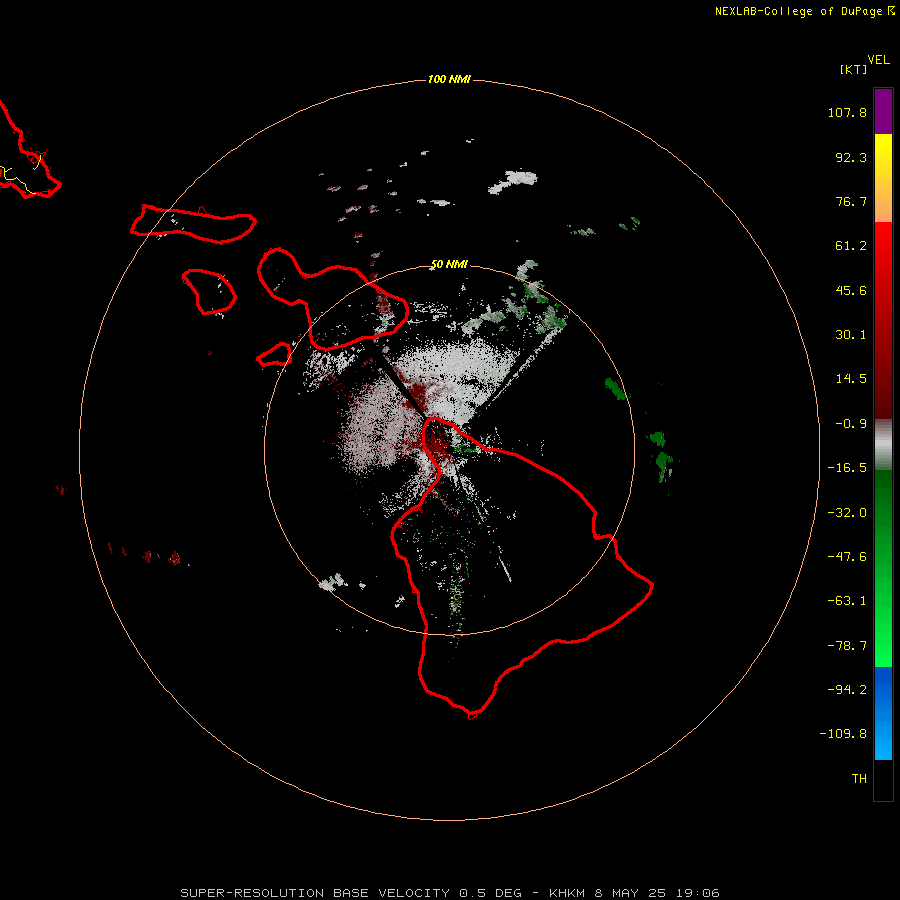This screenshot has height=900, width=900.
Task: Click the purple segment of the color bar
Action: (883, 111)
